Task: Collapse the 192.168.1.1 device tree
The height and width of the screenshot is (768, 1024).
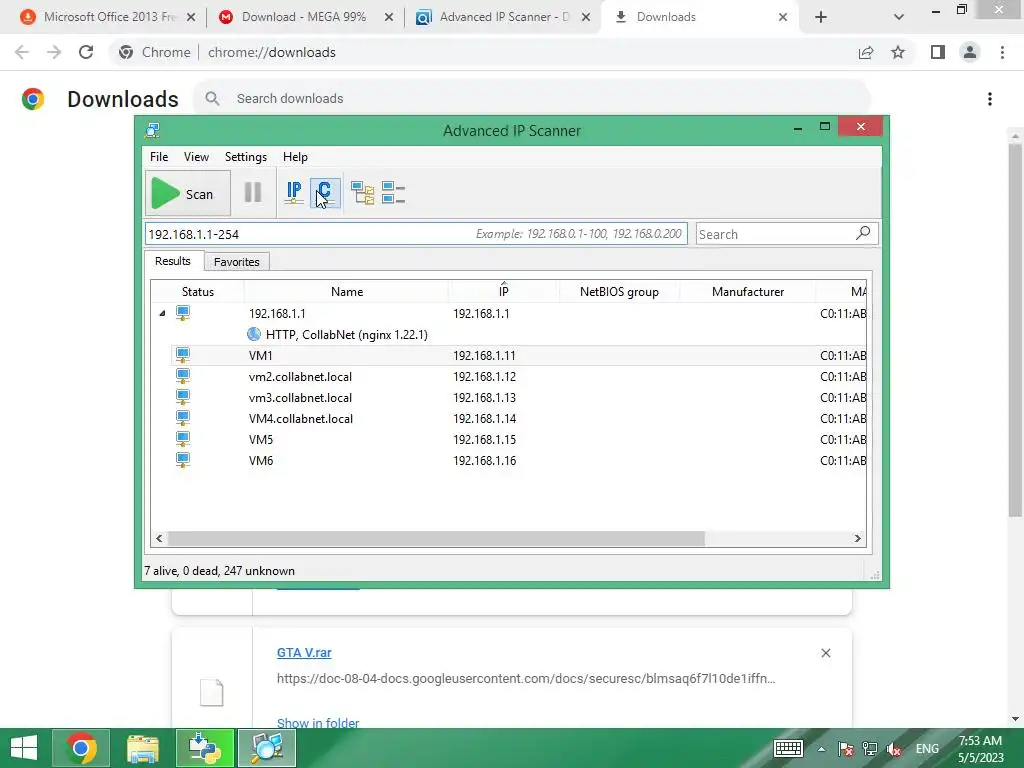Action: pos(162,313)
